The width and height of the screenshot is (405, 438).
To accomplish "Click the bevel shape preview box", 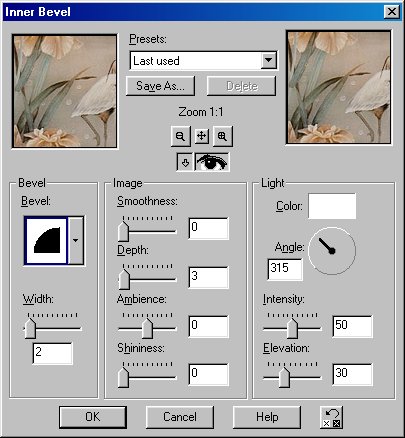I will (x=46, y=240).
